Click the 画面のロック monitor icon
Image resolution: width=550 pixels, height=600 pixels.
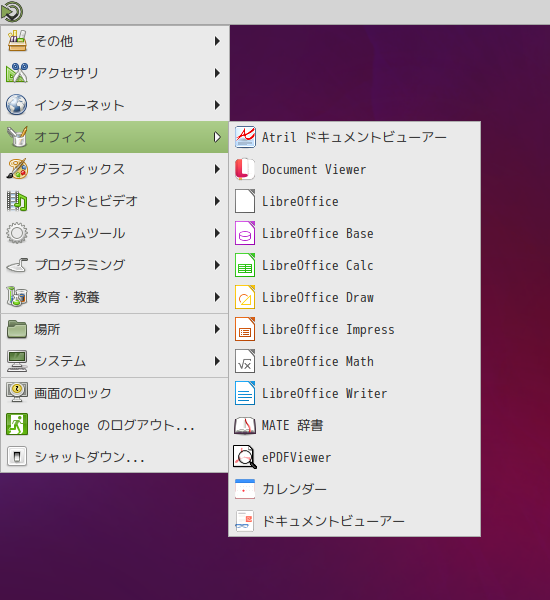click(x=17, y=393)
